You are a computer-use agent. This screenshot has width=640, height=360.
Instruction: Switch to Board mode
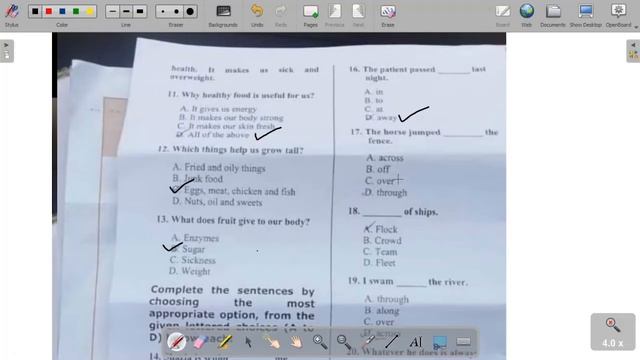(x=503, y=15)
